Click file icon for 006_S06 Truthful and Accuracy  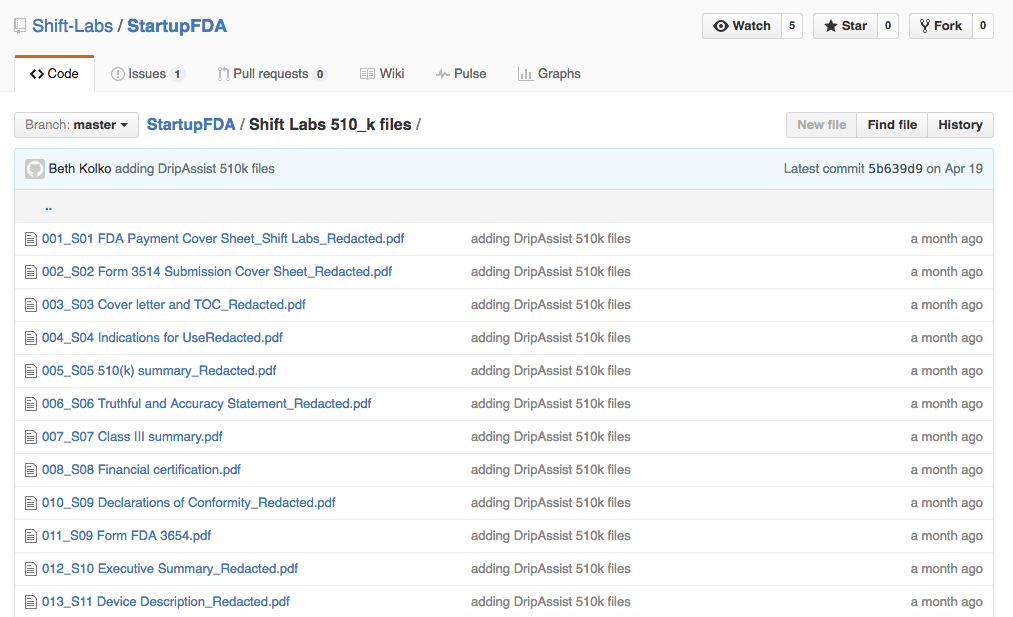[30, 404]
